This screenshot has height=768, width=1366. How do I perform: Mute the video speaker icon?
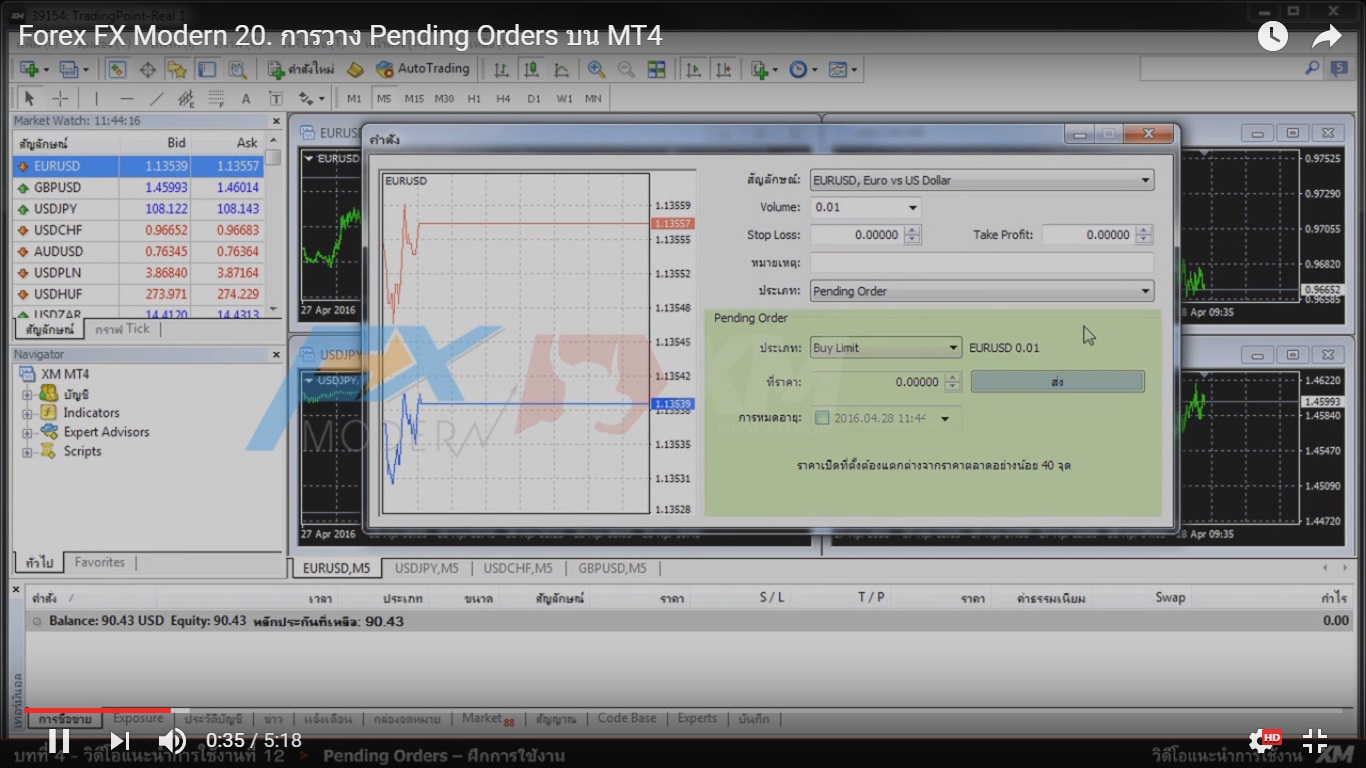172,741
